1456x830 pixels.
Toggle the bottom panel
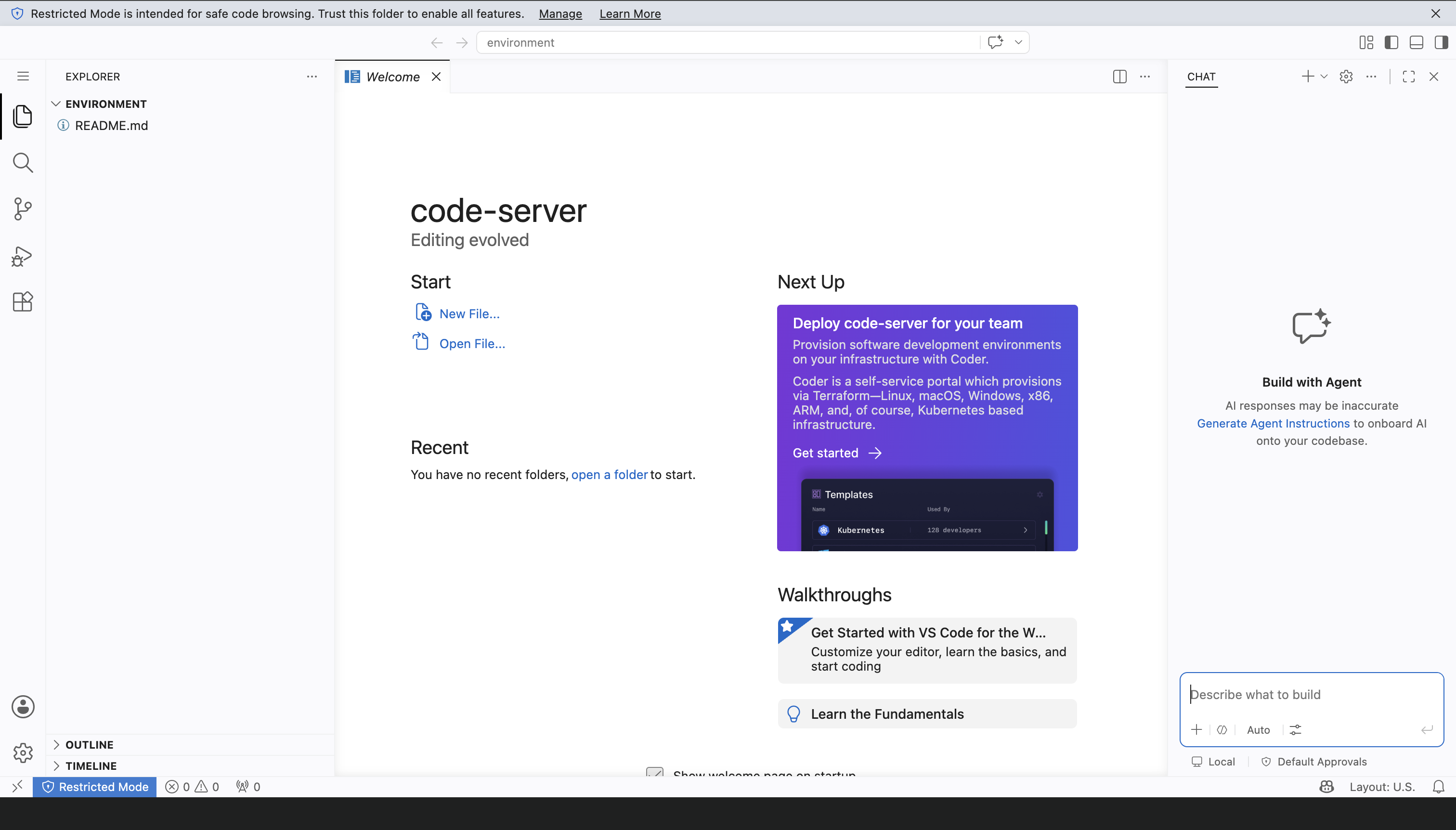pos(1417,42)
